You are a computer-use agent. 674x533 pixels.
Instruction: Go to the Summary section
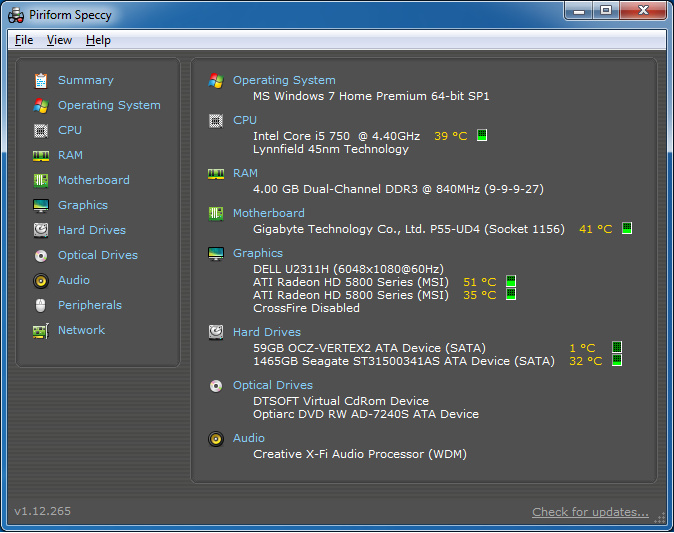click(x=86, y=80)
